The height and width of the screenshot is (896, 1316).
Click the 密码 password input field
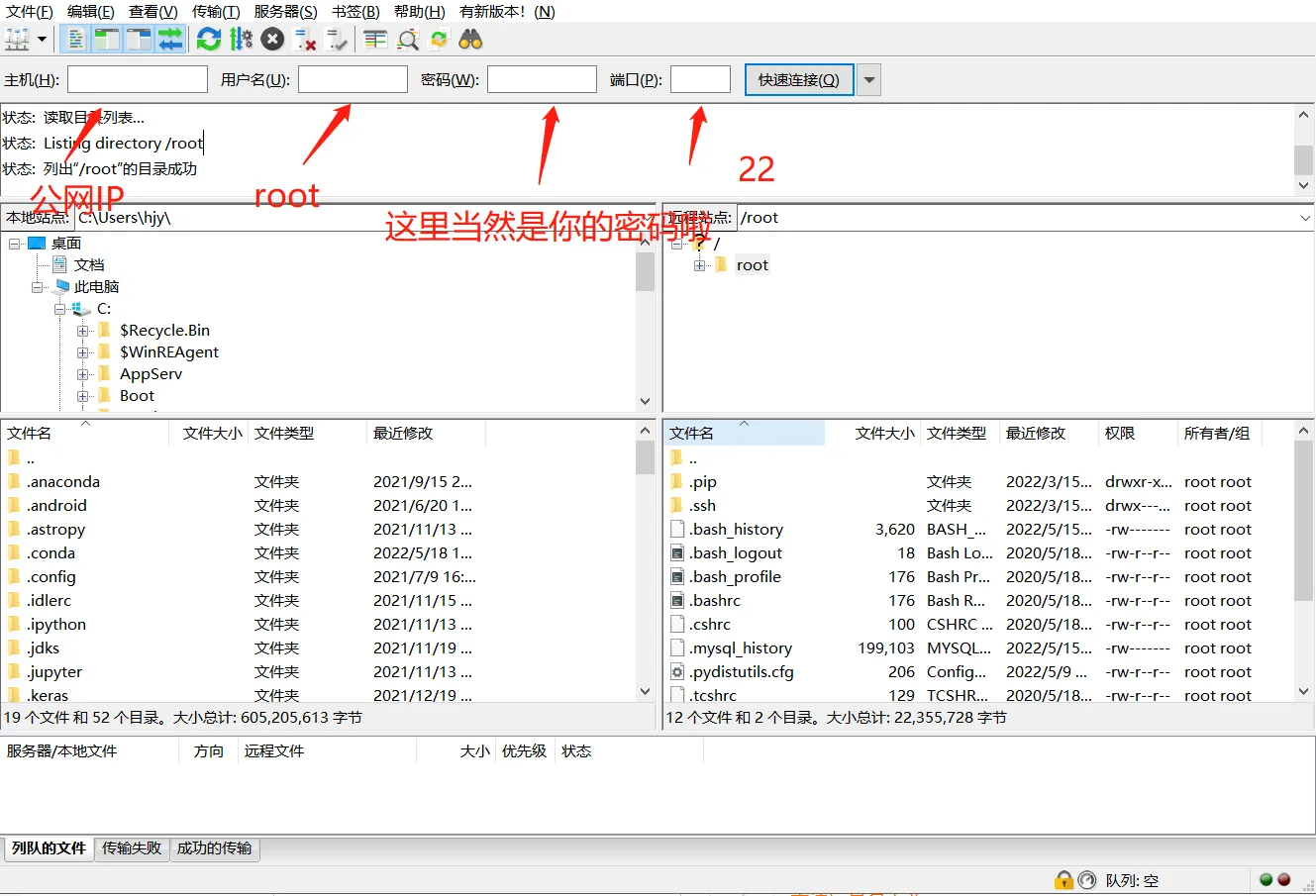click(x=542, y=79)
